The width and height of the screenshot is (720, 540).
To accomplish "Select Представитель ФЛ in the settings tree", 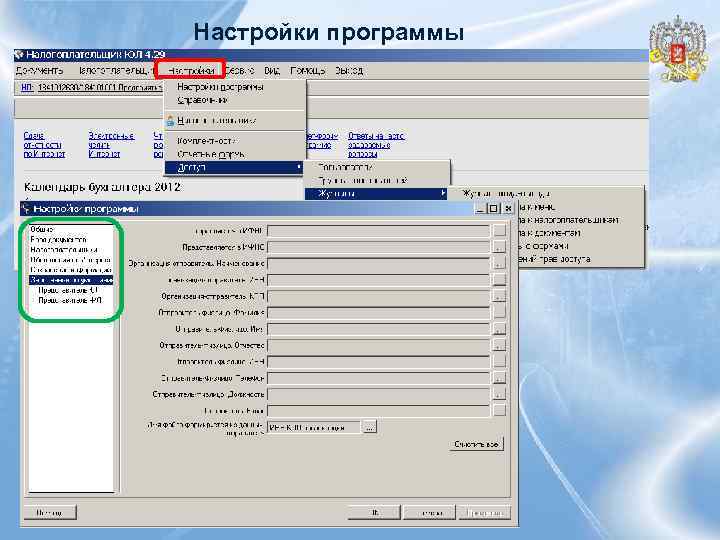I will tap(70, 301).
